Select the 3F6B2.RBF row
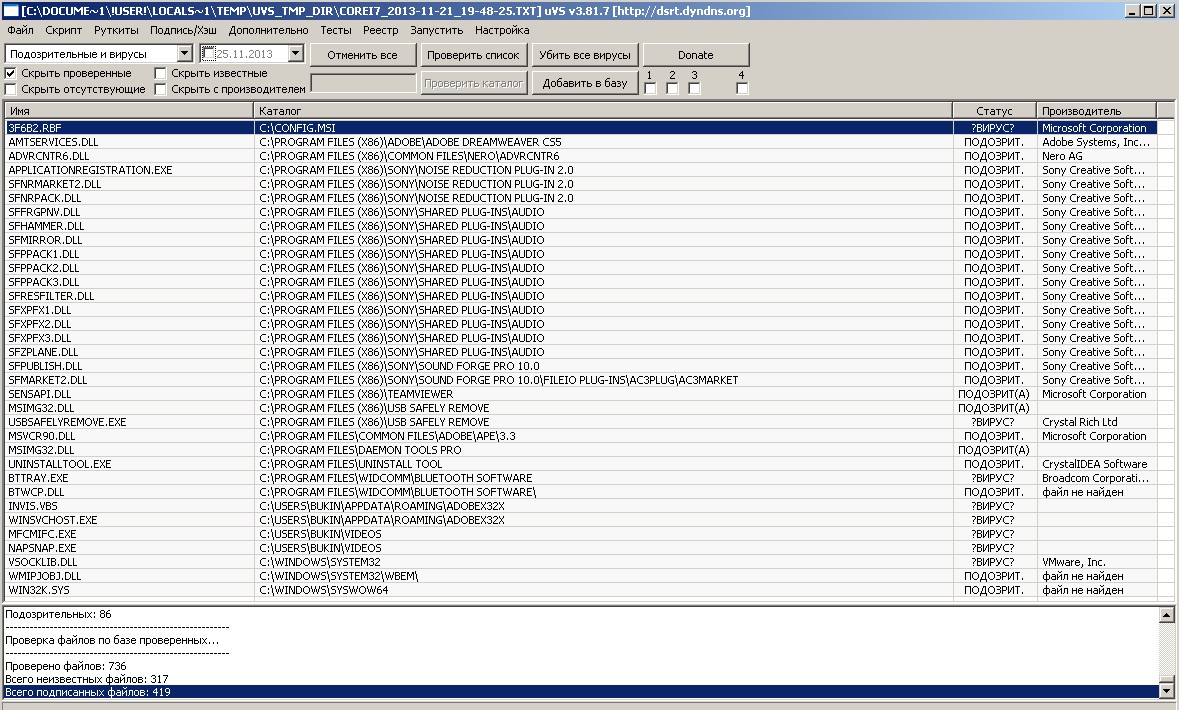 [581, 128]
